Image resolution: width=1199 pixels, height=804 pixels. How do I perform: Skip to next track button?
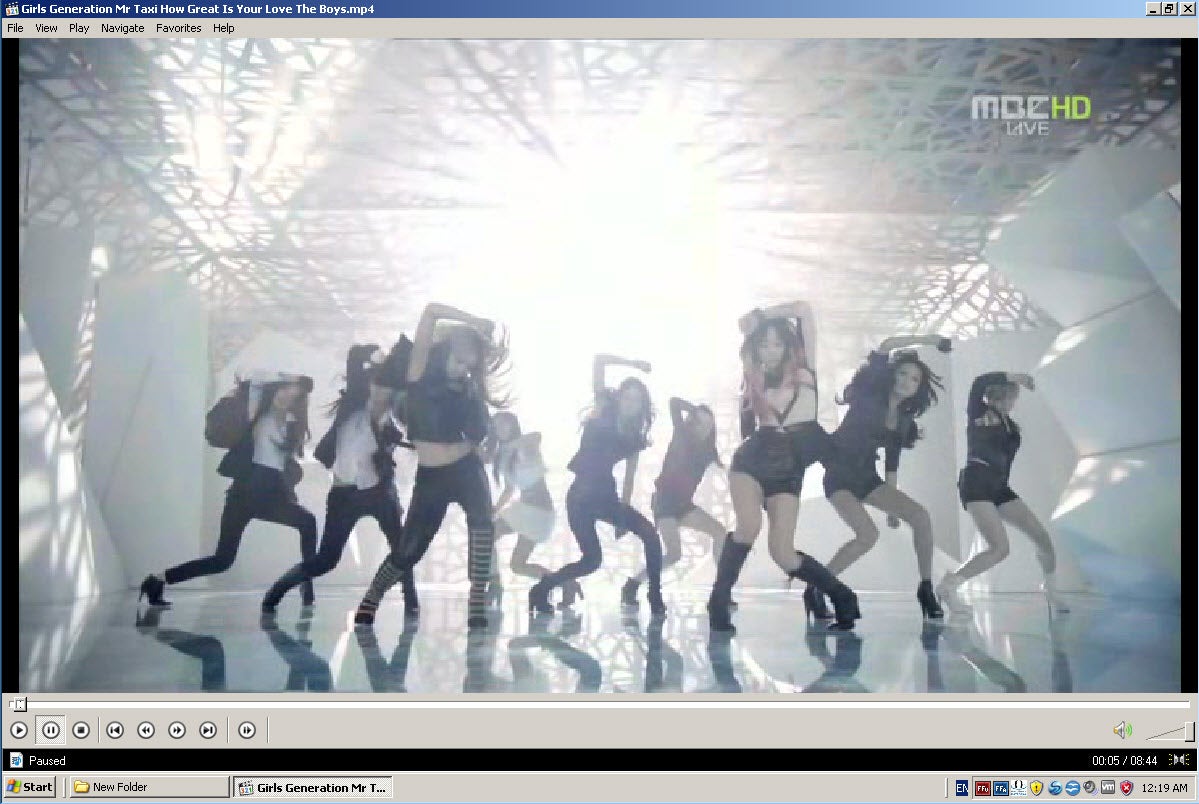pyautogui.click(x=208, y=730)
